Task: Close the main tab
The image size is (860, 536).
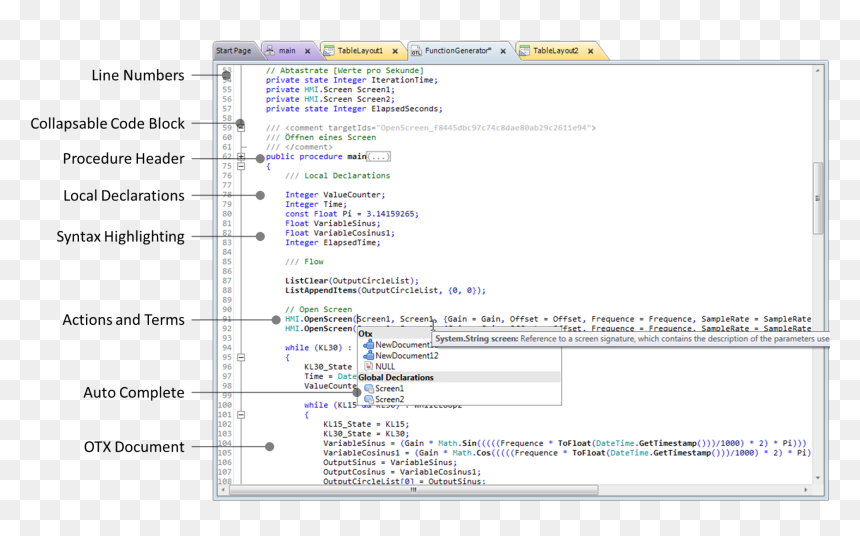Action: click(x=308, y=51)
